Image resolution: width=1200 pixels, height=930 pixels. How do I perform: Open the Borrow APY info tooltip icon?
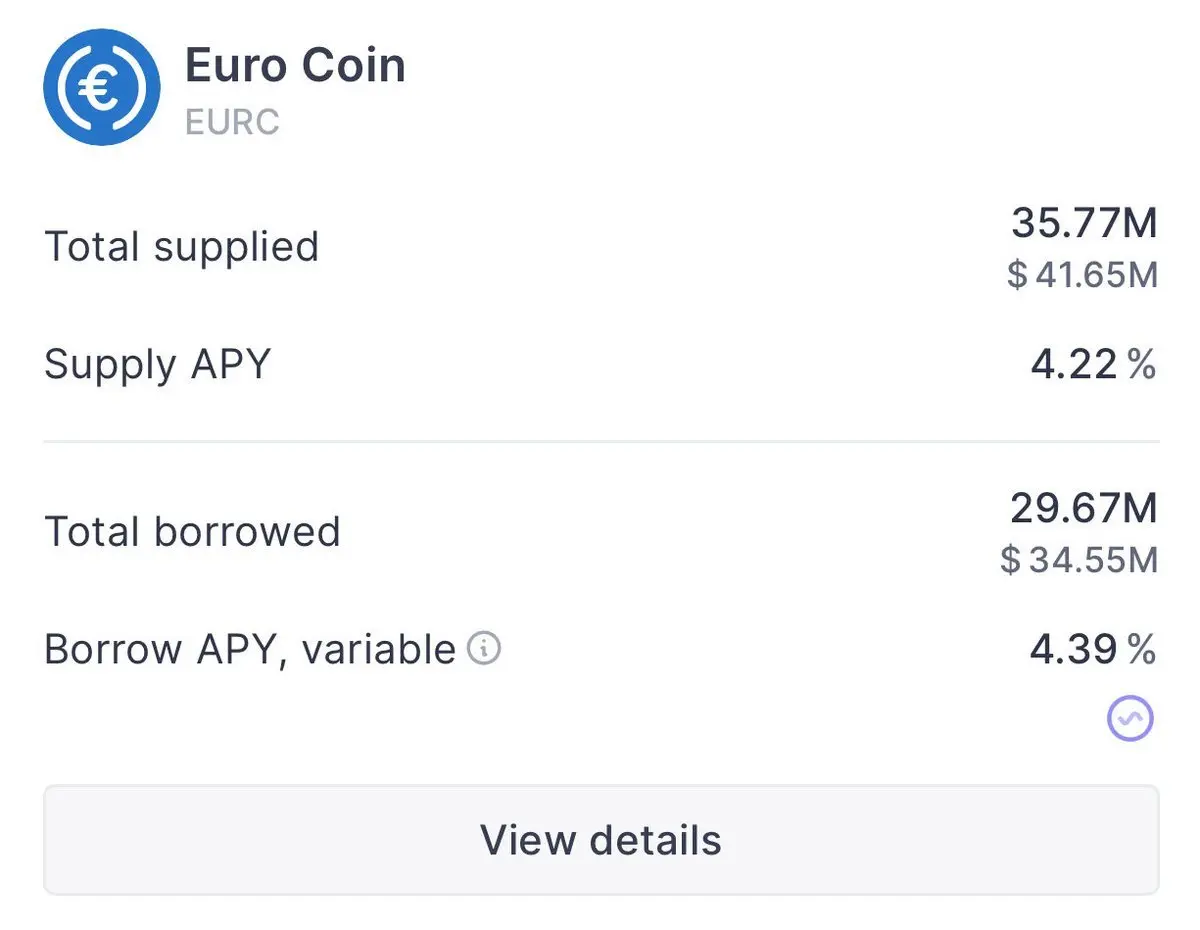click(484, 649)
